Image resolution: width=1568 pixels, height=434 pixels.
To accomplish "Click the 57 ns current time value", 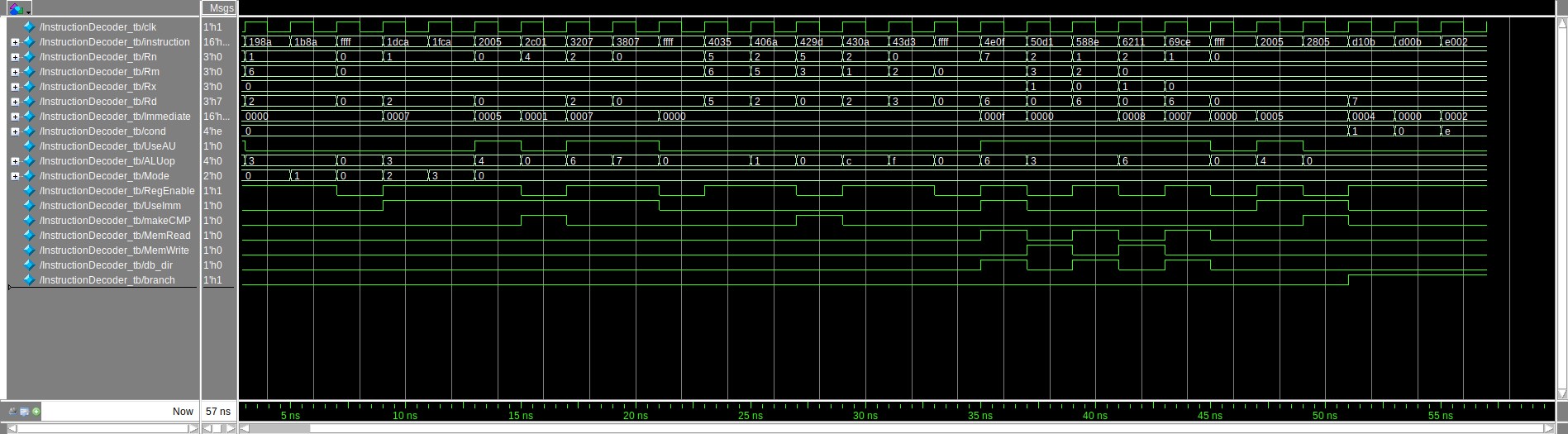I will (x=218, y=411).
